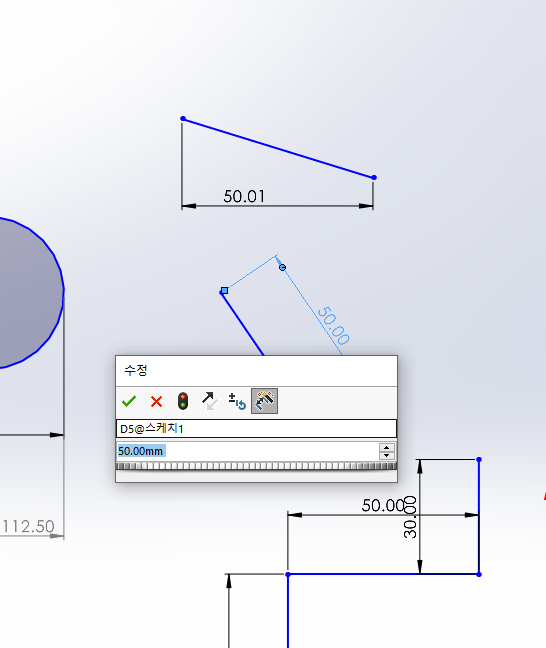Viewport: 546px width, 648px height.
Task: Select the black horizontal 50.00 dimension near the rectangle
Action: (383, 505)
